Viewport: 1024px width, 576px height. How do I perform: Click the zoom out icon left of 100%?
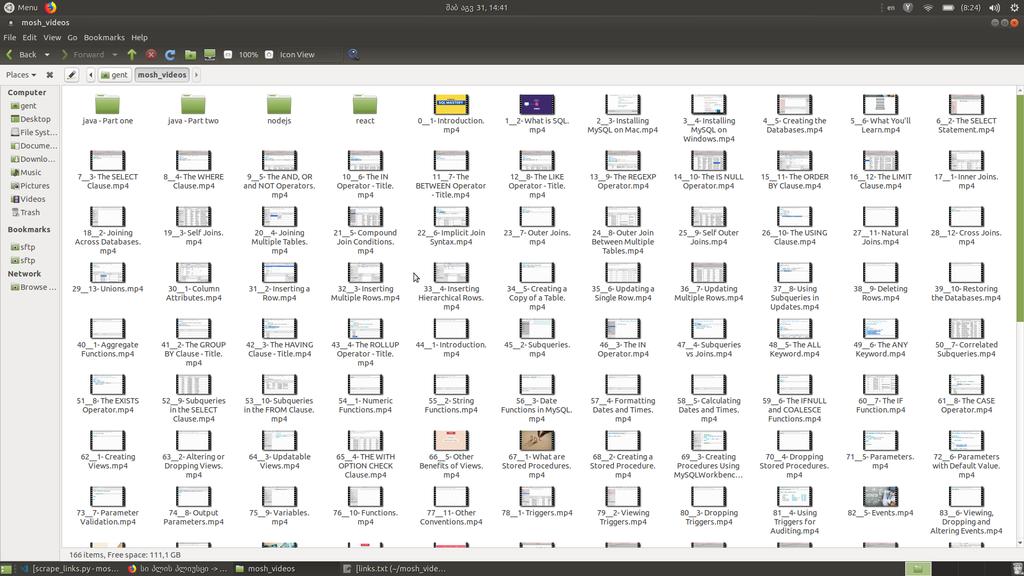coord(228,55)
